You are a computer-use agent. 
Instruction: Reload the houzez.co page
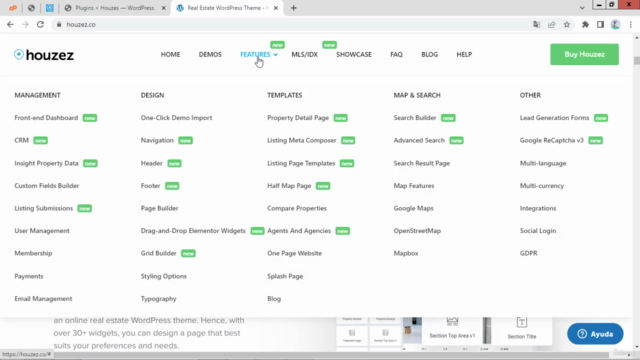(x=40, y=24)
